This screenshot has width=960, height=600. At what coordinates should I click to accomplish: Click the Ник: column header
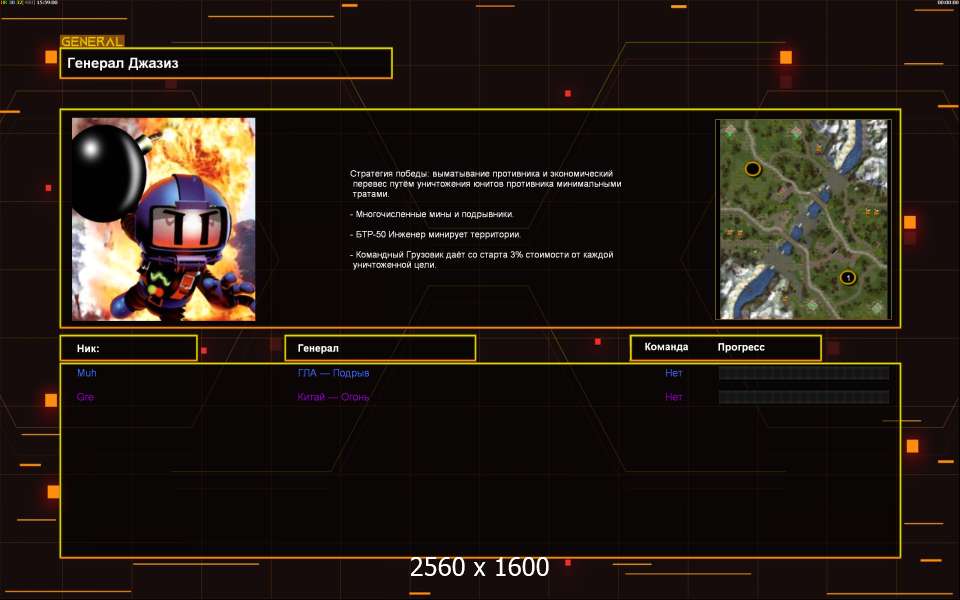pyautogui.click(x=128, y=348)
